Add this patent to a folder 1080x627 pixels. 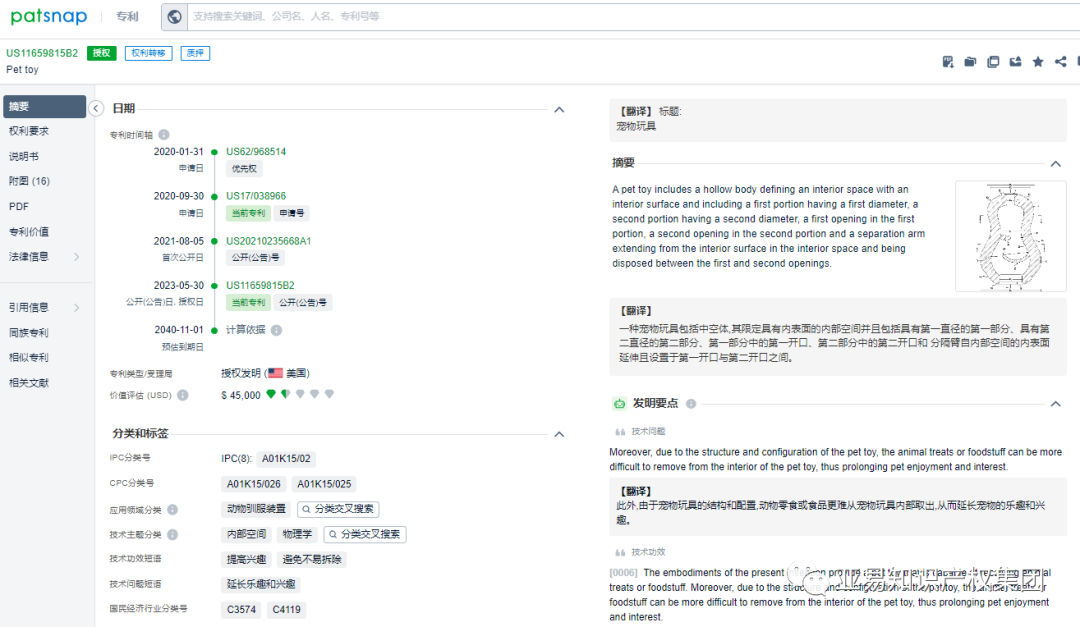(x=970, y=61)
